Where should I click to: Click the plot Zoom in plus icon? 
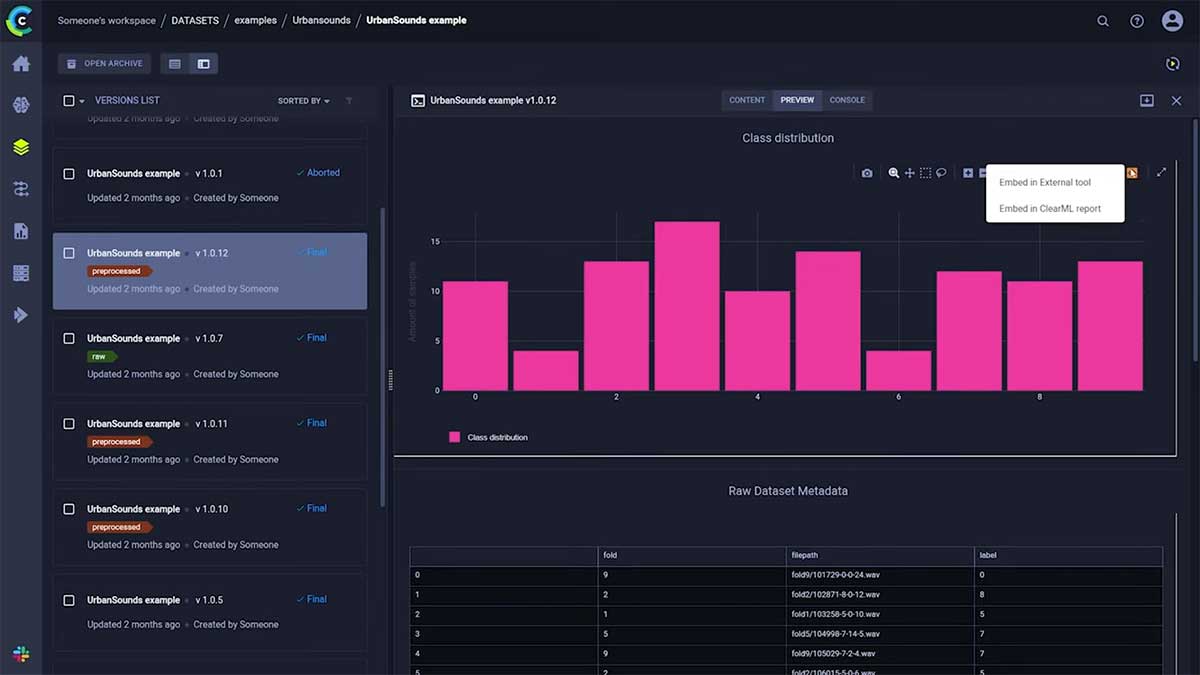click(968, 173)
